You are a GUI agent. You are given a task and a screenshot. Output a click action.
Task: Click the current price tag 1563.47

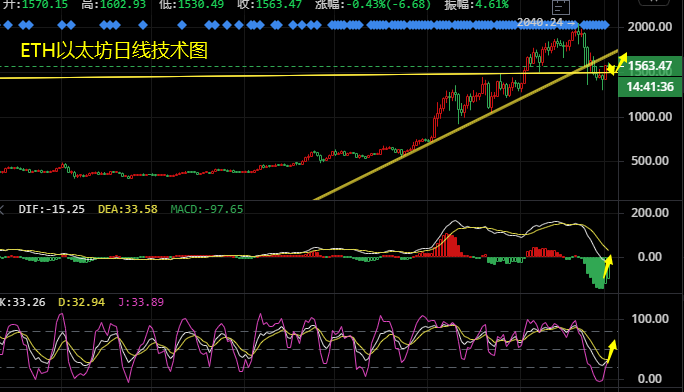point(650,66)
